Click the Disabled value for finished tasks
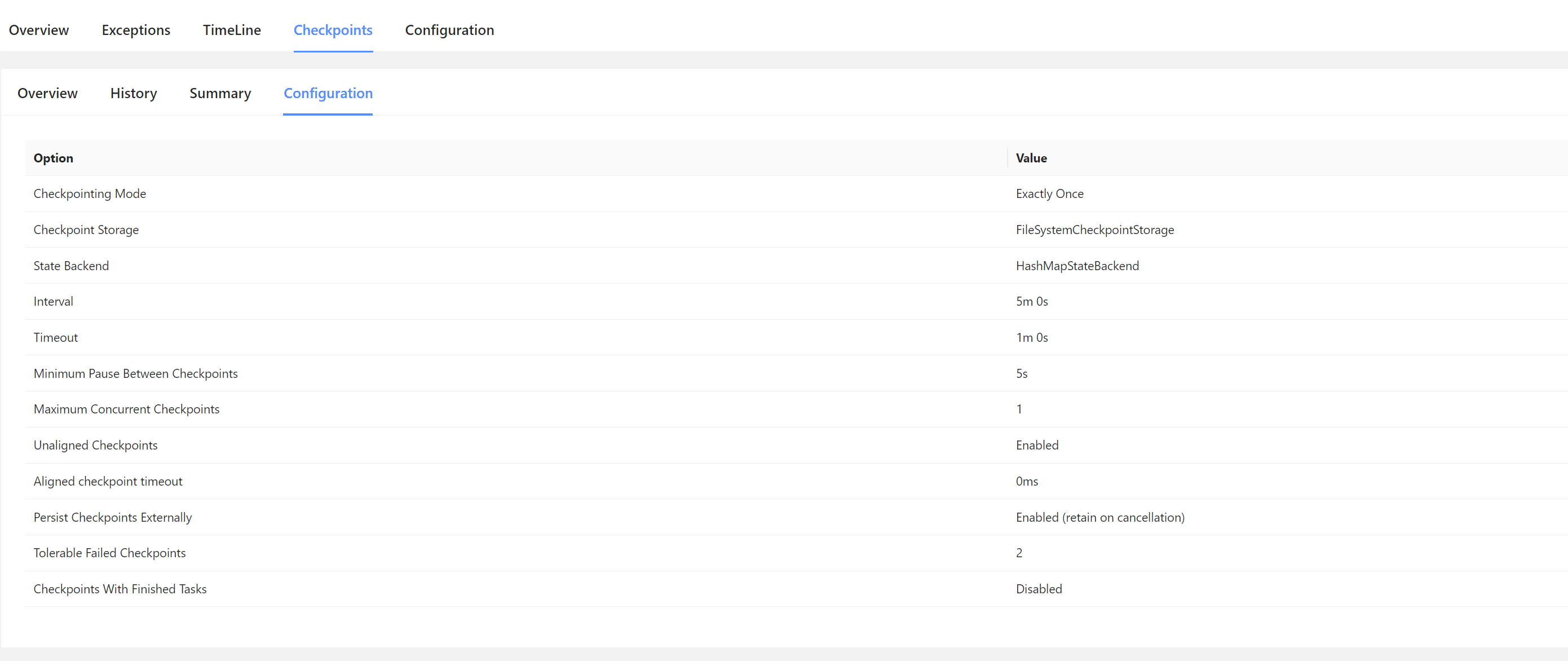The image size is (1568, 661). tap(1039, 589)
